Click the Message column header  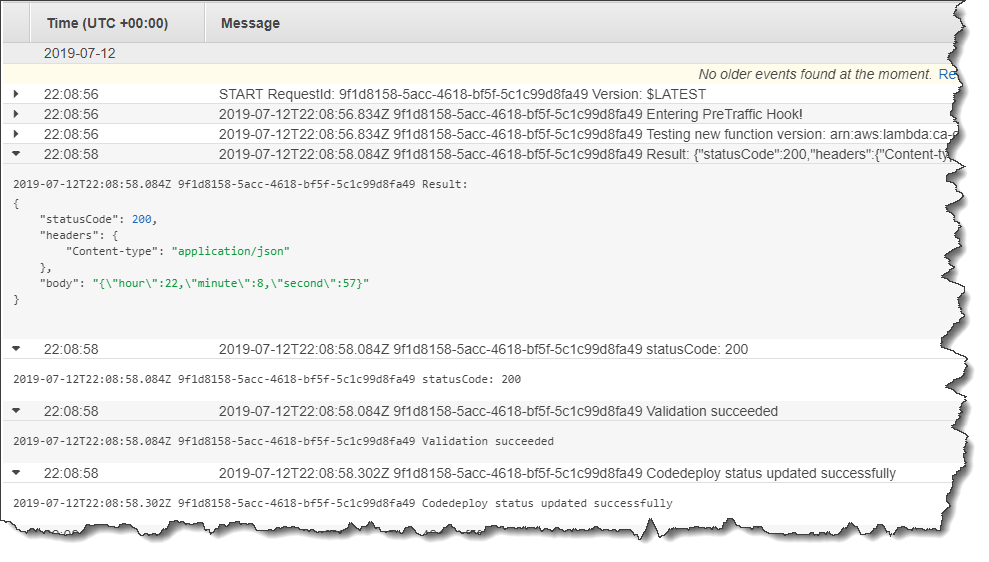[x=250, y=23]
